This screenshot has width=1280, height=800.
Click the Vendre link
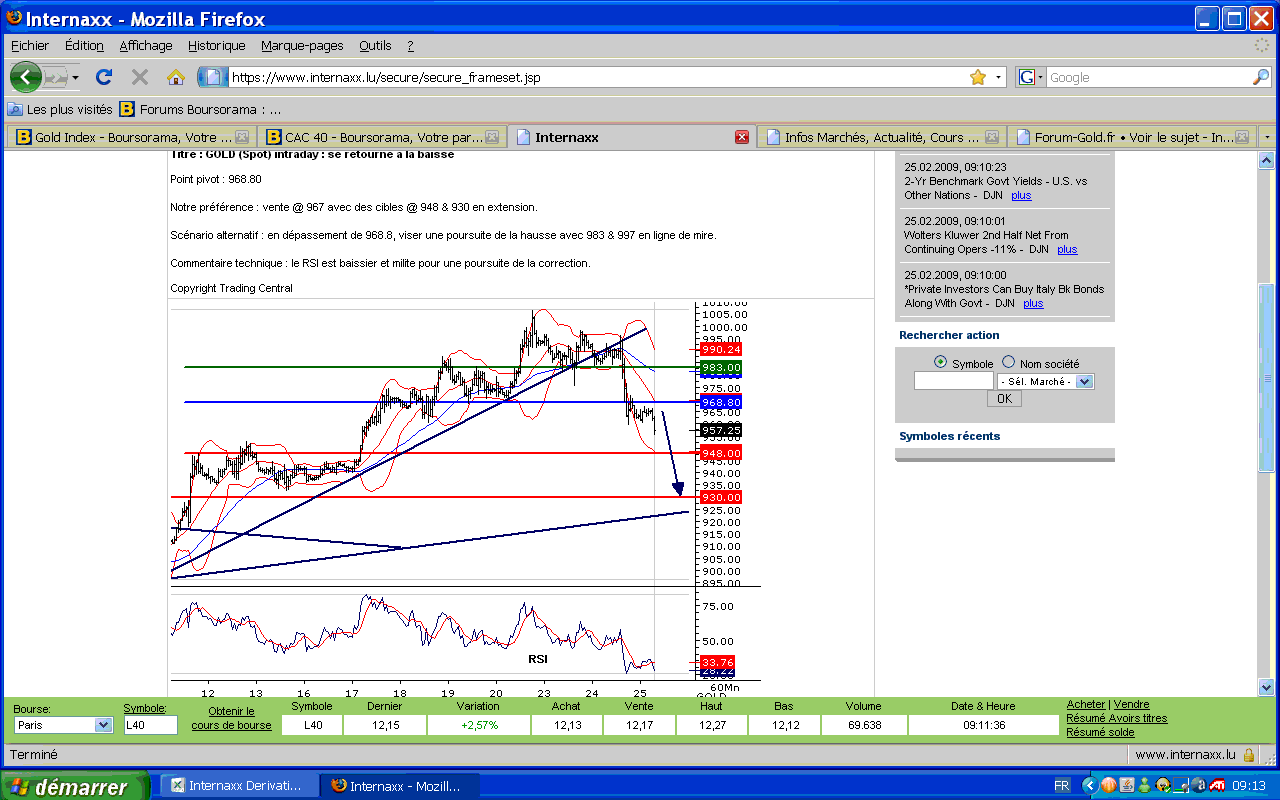pos(1132,705)
